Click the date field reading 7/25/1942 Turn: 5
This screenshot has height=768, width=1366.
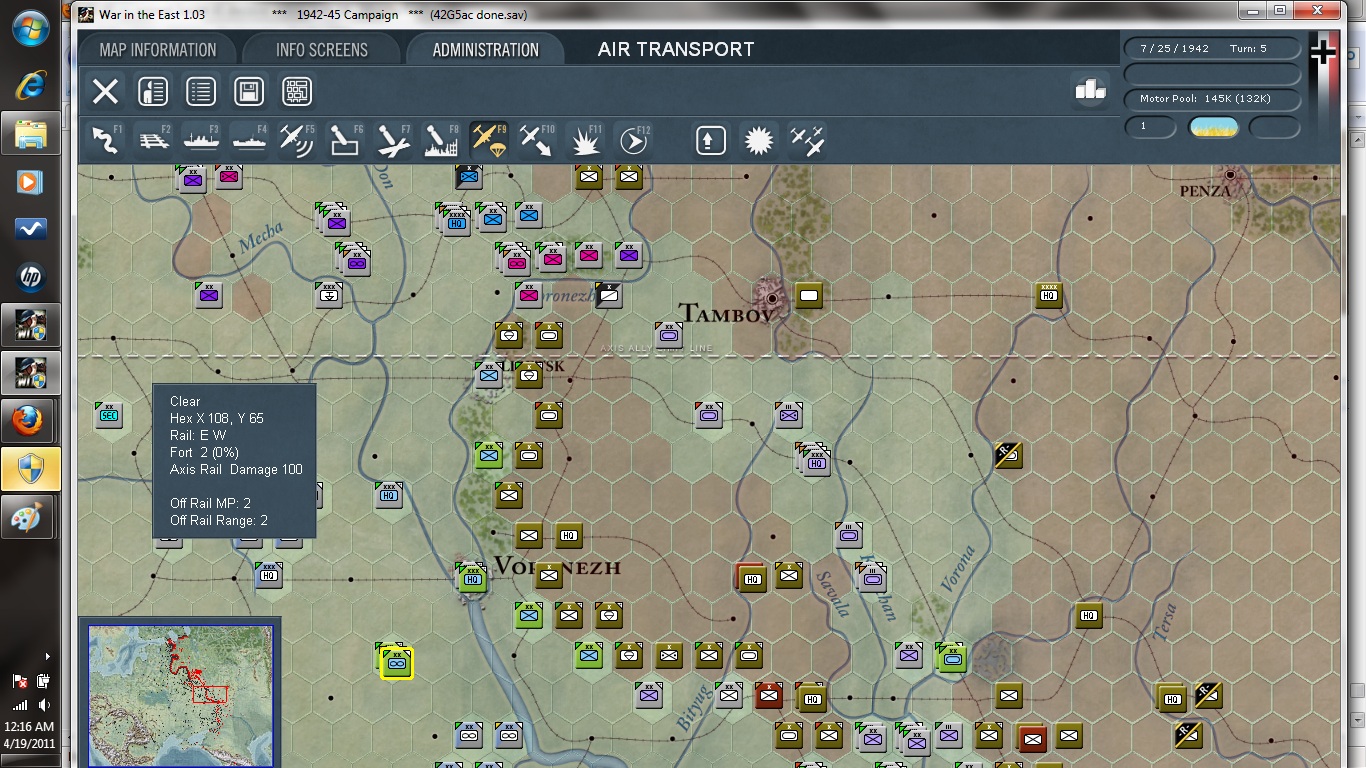1212,49
